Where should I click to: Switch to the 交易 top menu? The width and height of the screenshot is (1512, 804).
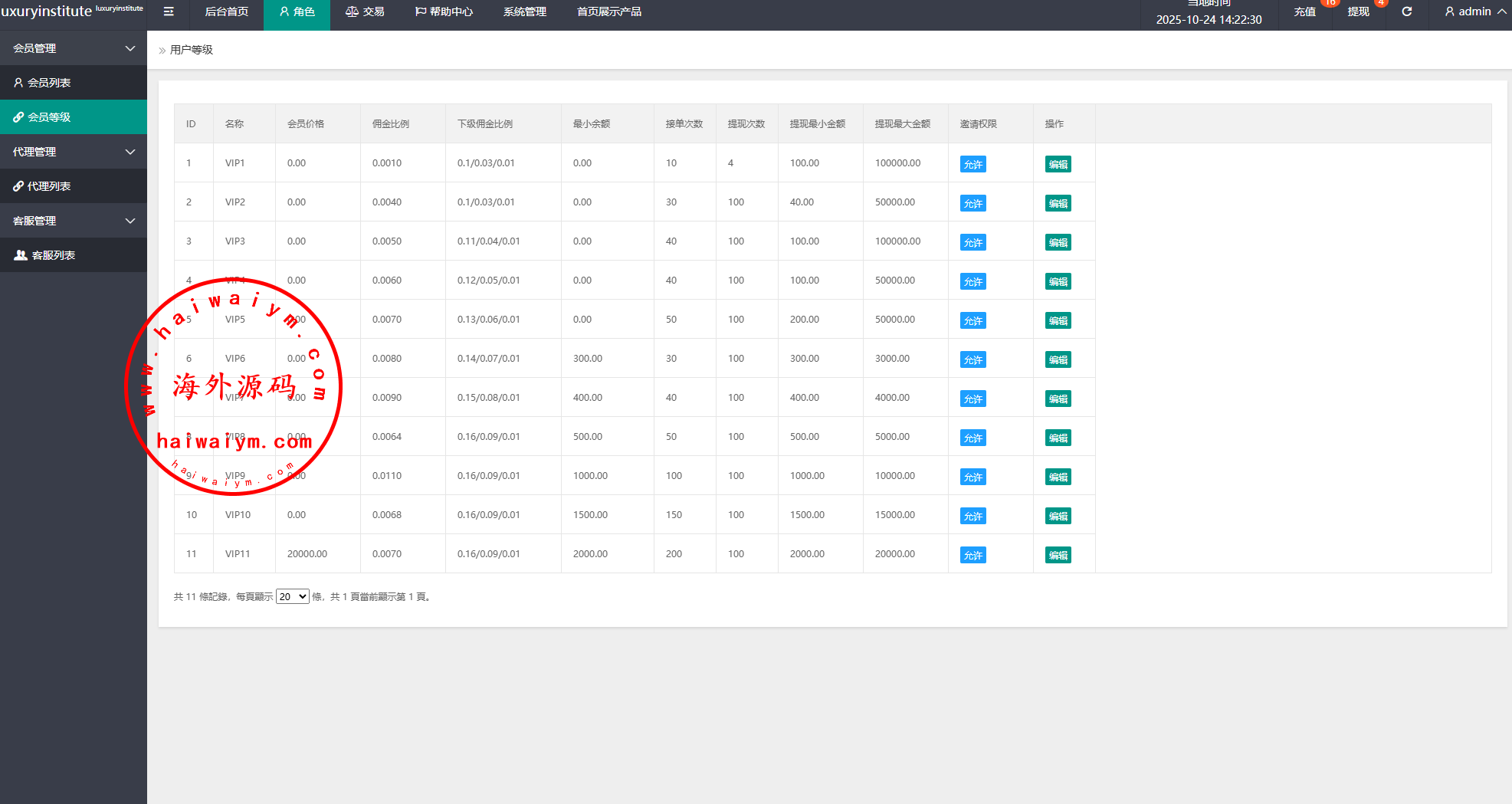tap(365, 11)
